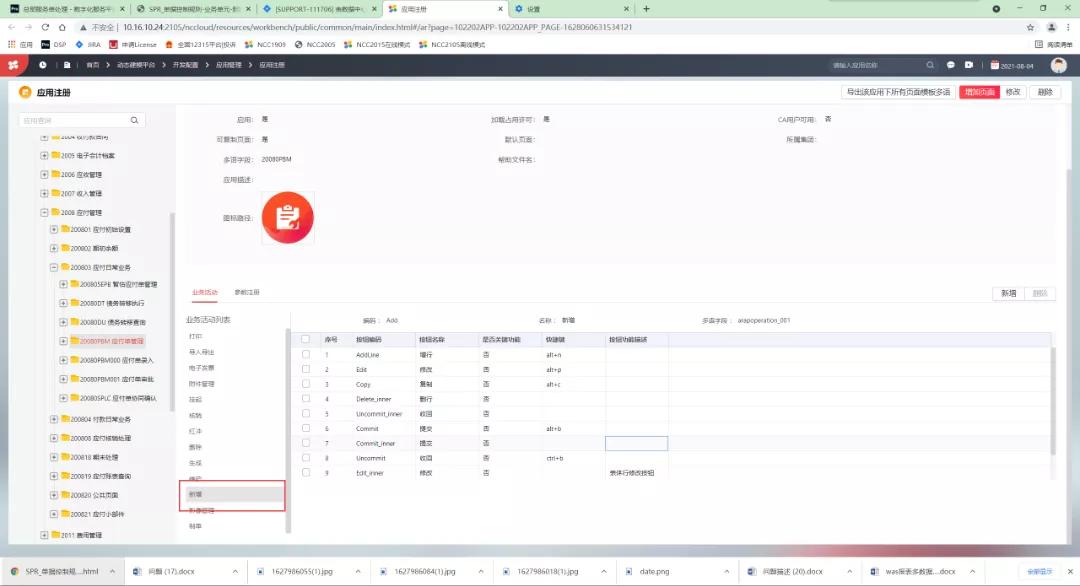Open the JIRA bookmark
The image size is (1080, 586).
coord(87,44)
